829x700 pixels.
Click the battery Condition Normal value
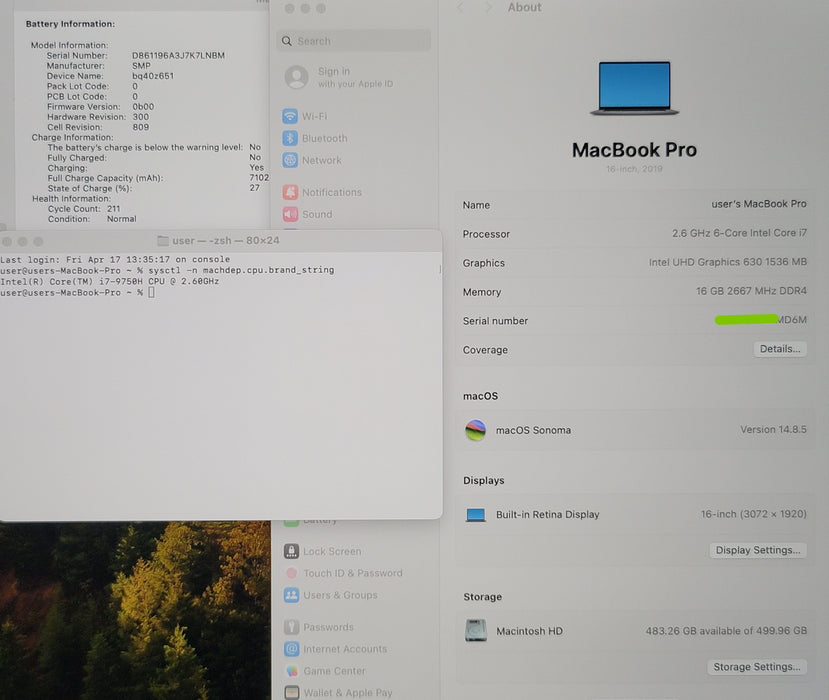(122, 219)
